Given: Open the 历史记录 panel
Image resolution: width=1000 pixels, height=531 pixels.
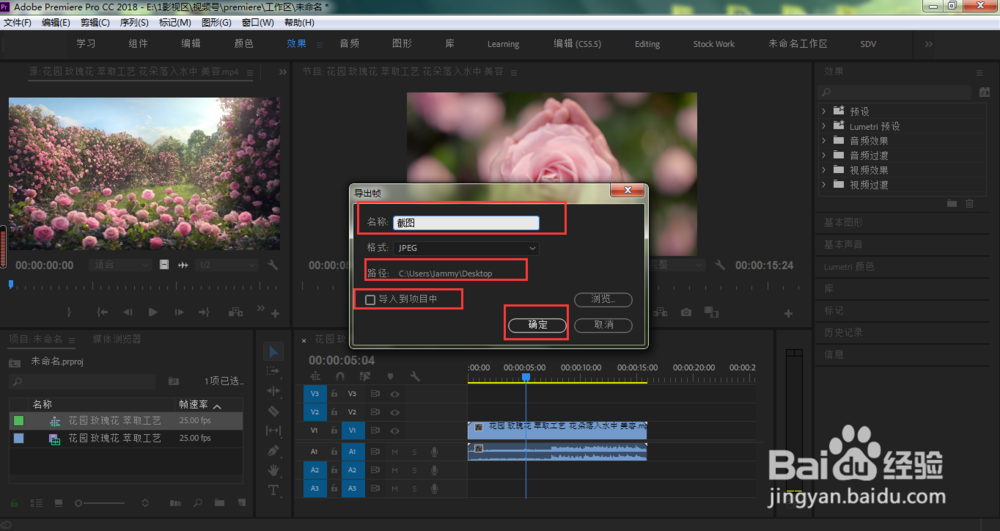Looking at the screenshot, I should coord(843,332).
